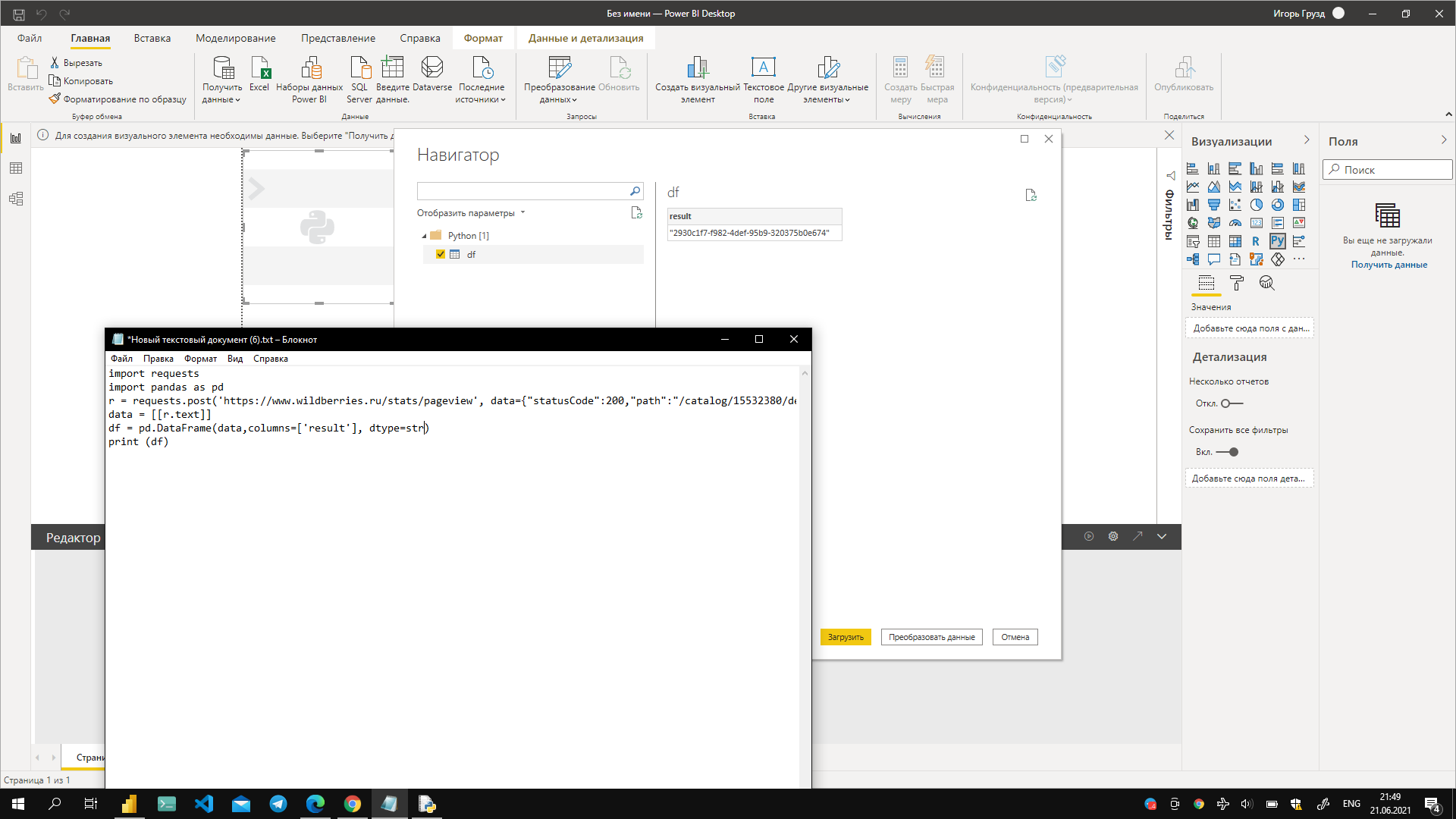Screen dimensions: 1456x819
Task: Click the Загрузить button
Action: (846, 637)
